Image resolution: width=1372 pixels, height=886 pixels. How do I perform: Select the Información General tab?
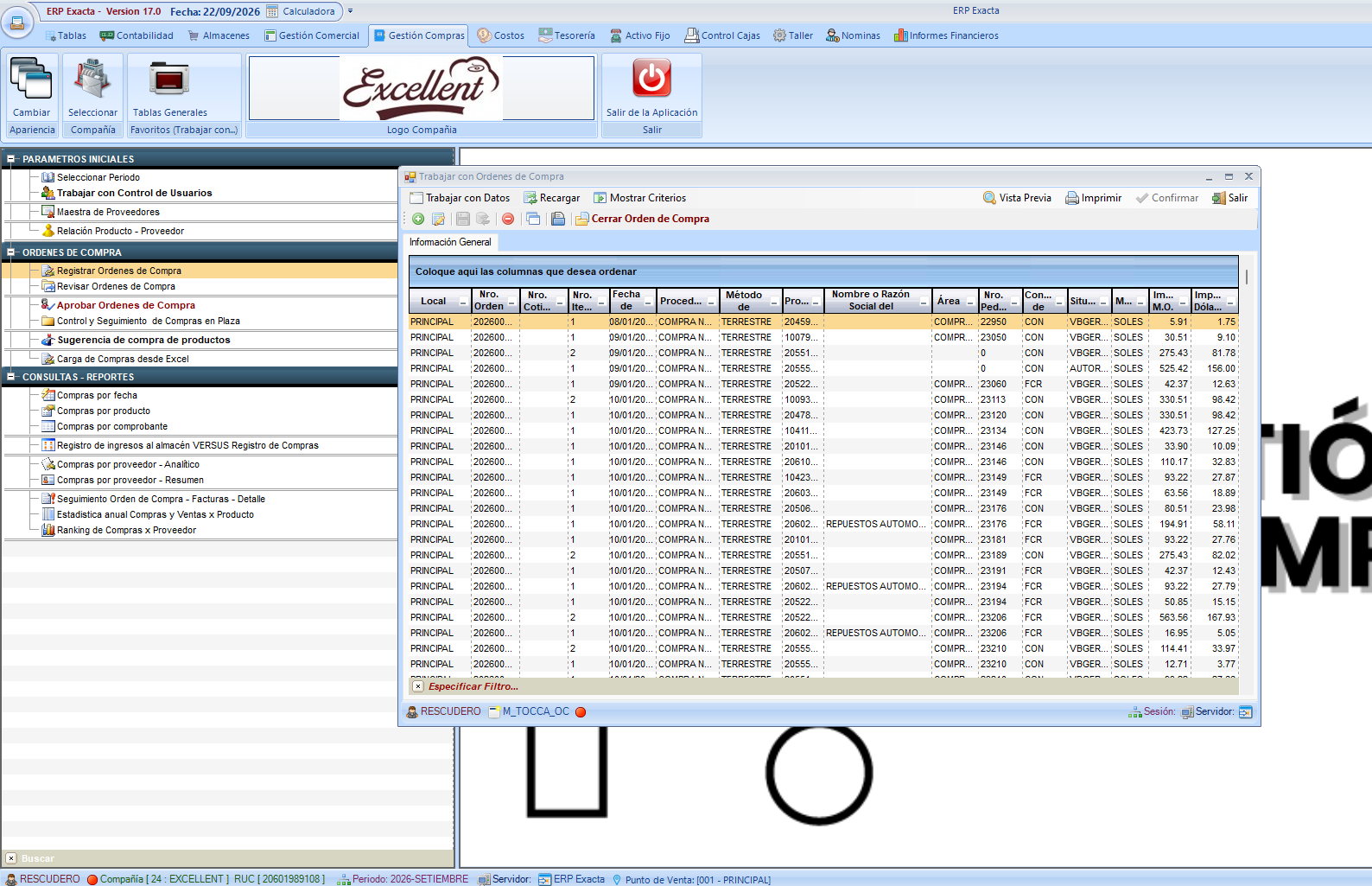coord(450,242)
